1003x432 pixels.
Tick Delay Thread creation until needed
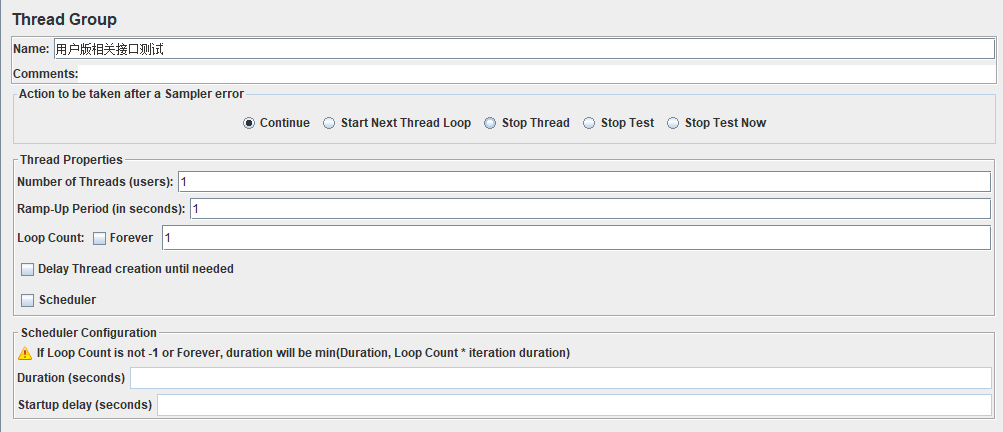coord(27,269)
